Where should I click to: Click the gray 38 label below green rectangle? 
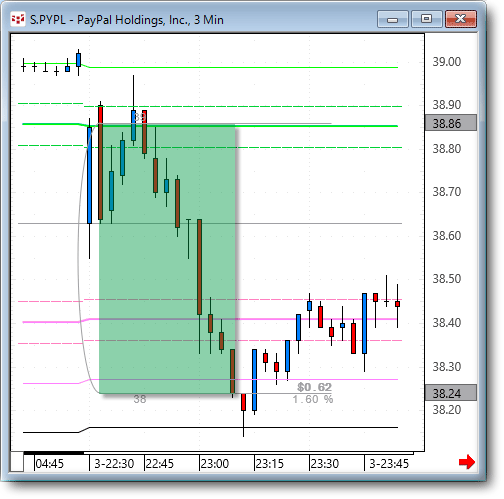pyautogui.click(x=140, y=399)
